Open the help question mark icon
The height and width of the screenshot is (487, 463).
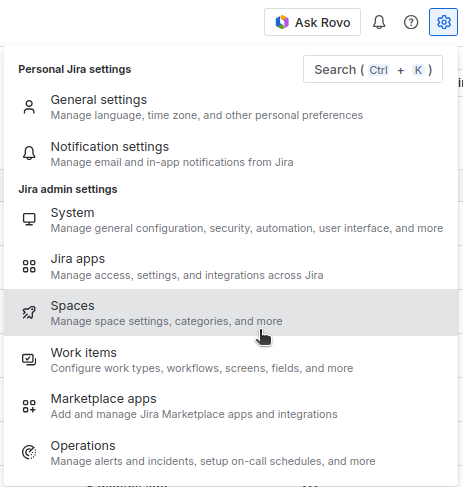coord(411,22)
